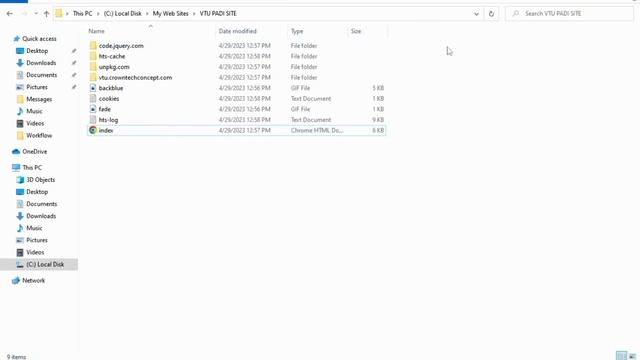Open 3D Objects under This PC
640x360 pixels.
point(40,180)
